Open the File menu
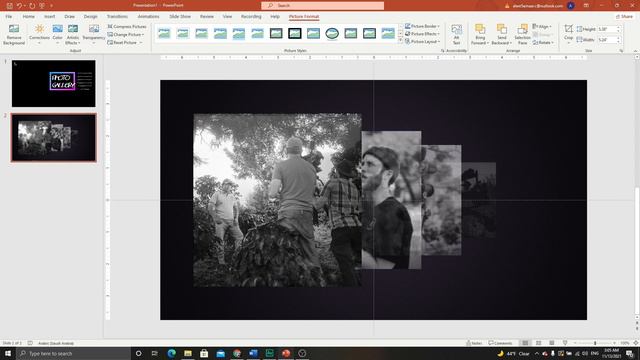This screenshot has height=360, width=640. coord(9,16)
